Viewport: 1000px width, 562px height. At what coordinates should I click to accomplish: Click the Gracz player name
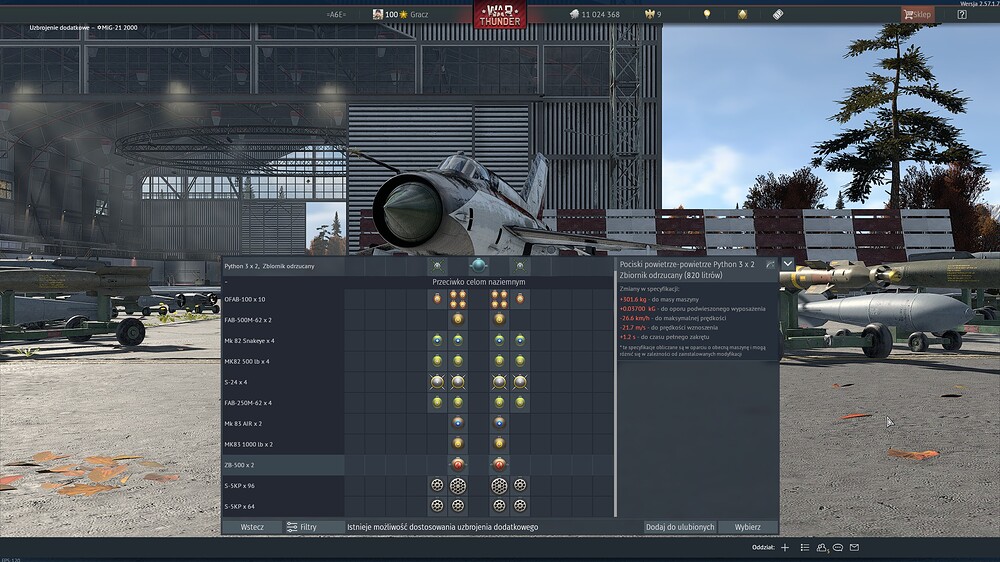[x=419, y=14]
